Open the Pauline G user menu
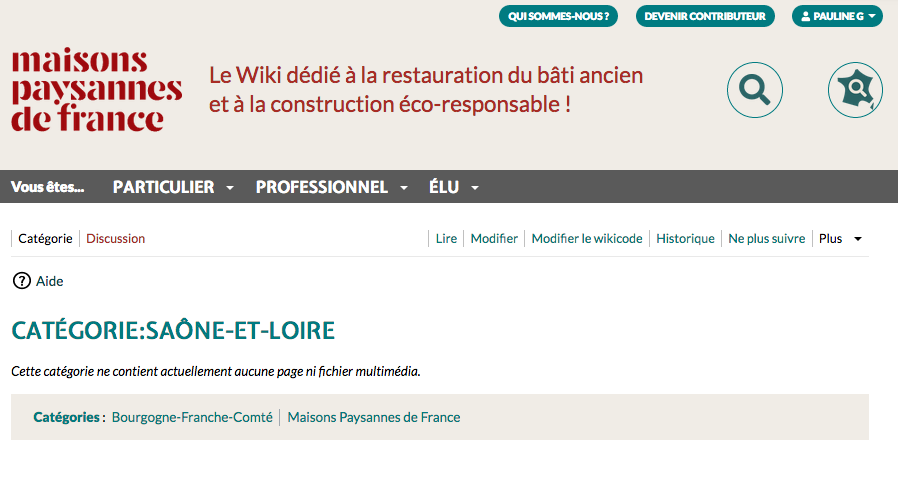898x489 pixels. [837, 16]
